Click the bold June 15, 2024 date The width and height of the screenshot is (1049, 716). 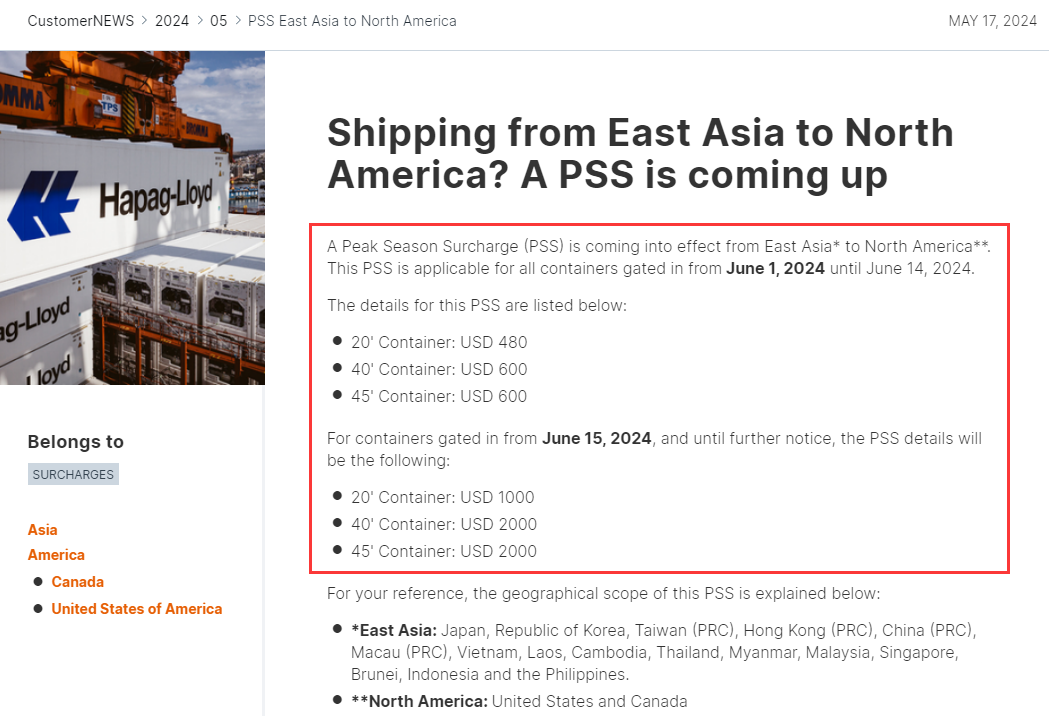597,438
